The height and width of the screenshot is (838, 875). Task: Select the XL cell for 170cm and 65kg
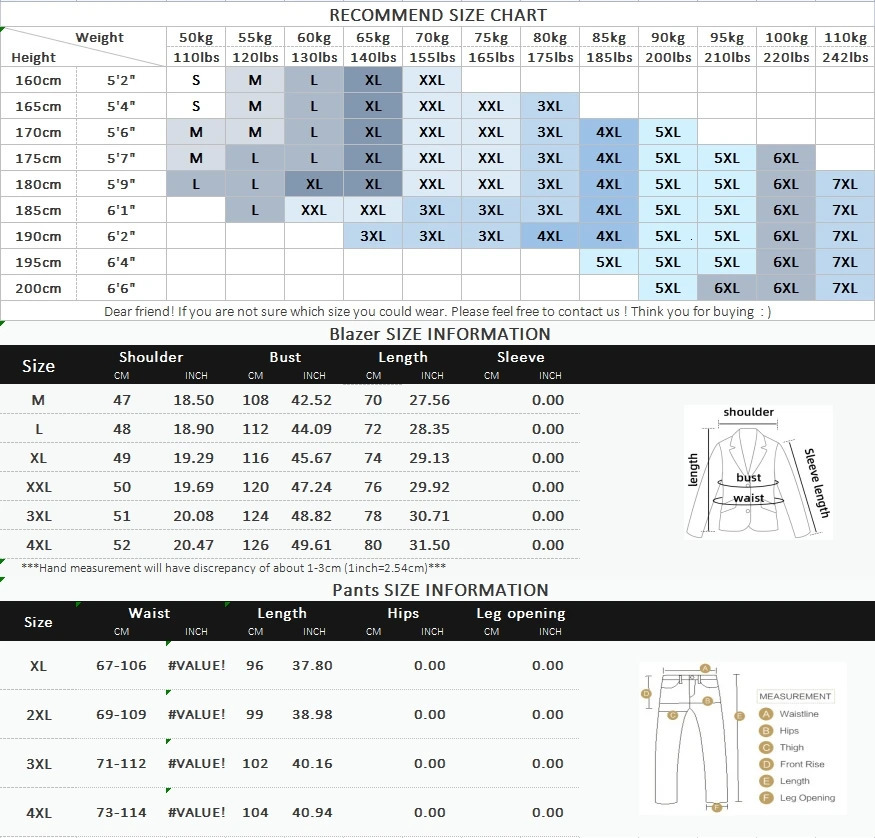(372, 131)
